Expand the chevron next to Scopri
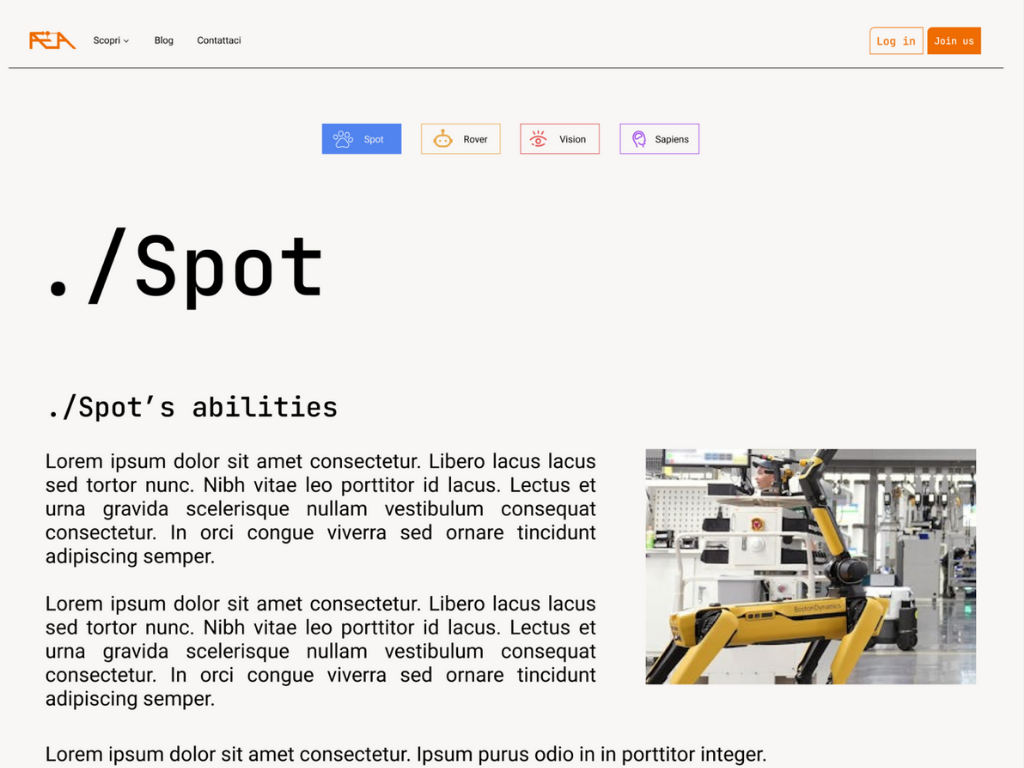This screenshot has height=768, width=1024. [x=126, y=41]
